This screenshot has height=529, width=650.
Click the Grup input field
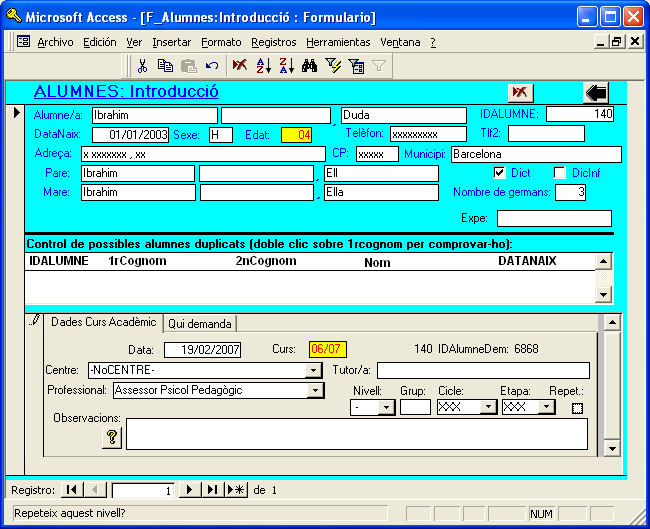415,407
